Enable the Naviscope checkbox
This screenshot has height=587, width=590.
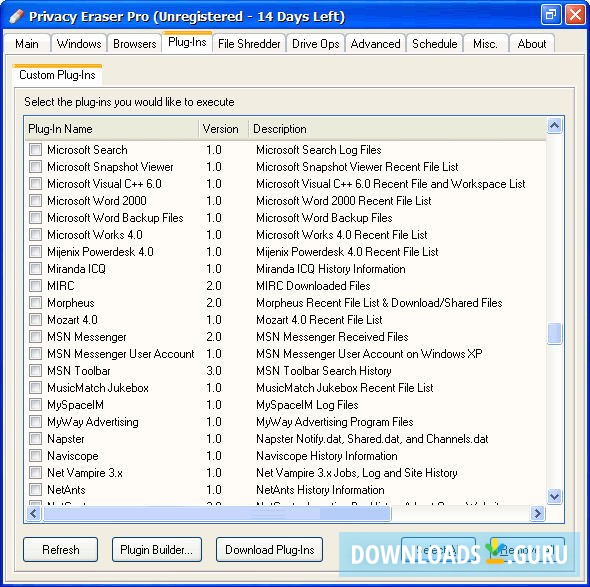(35, 456)
